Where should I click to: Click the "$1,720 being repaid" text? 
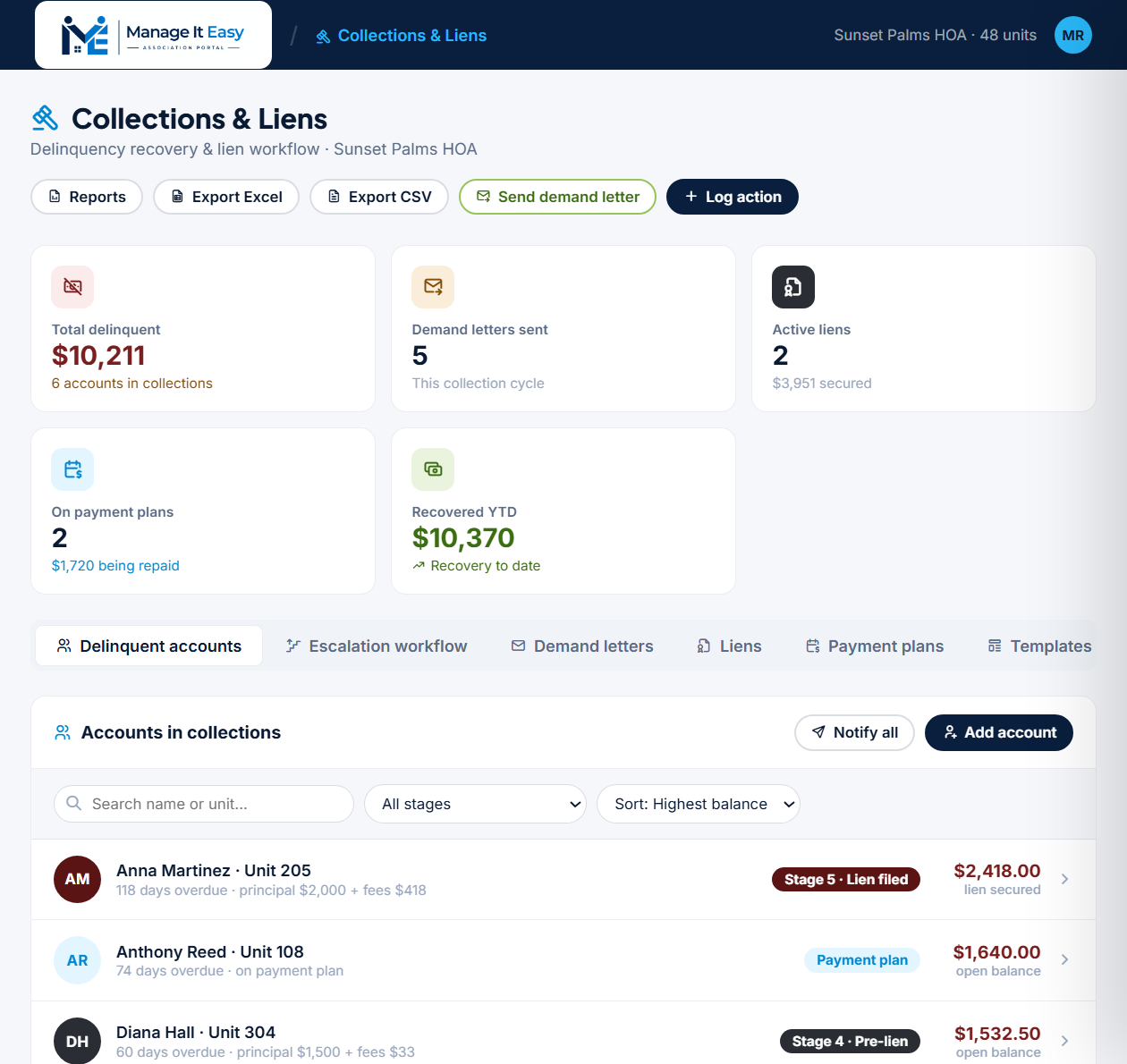[115, 566]
